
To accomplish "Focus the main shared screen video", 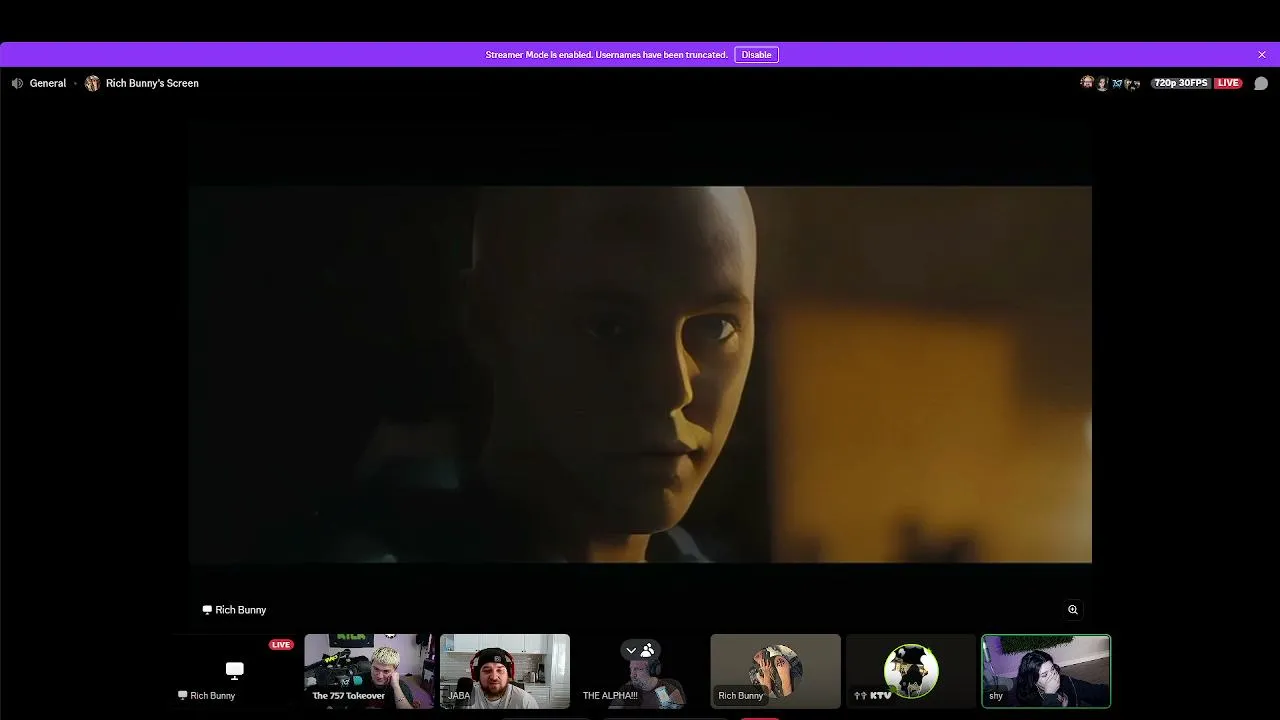I will tap(640, 374).
